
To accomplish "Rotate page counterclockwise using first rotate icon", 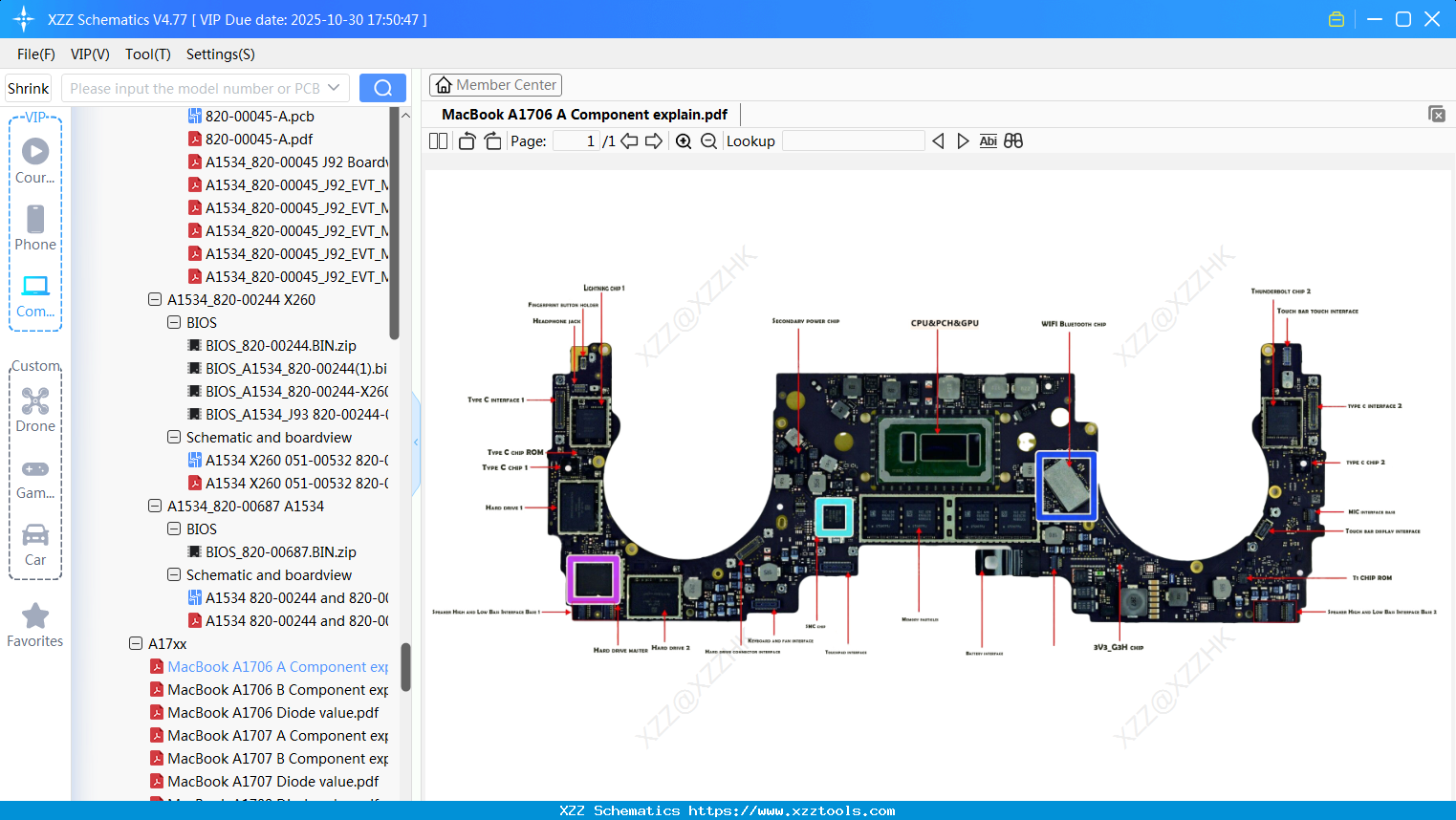I will tap(467, 141).
